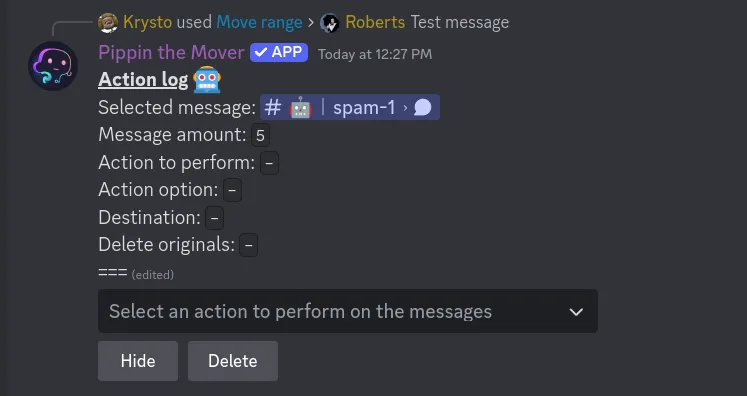Click the 'Test message' reply preview
747x396 pixels.
[460, 22]
